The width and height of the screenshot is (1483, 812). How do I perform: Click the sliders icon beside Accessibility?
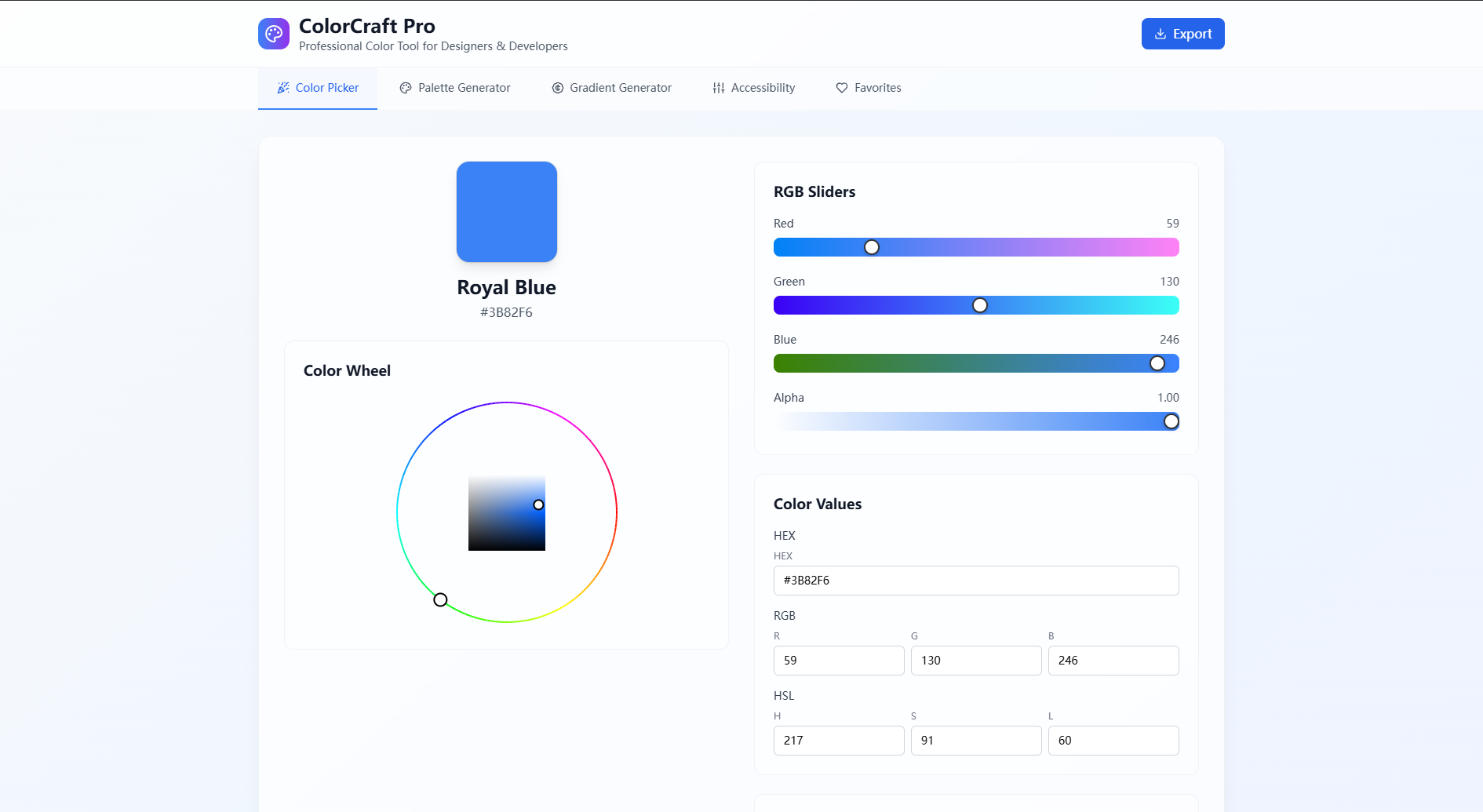pyautogui.click(x=718, y=87)
